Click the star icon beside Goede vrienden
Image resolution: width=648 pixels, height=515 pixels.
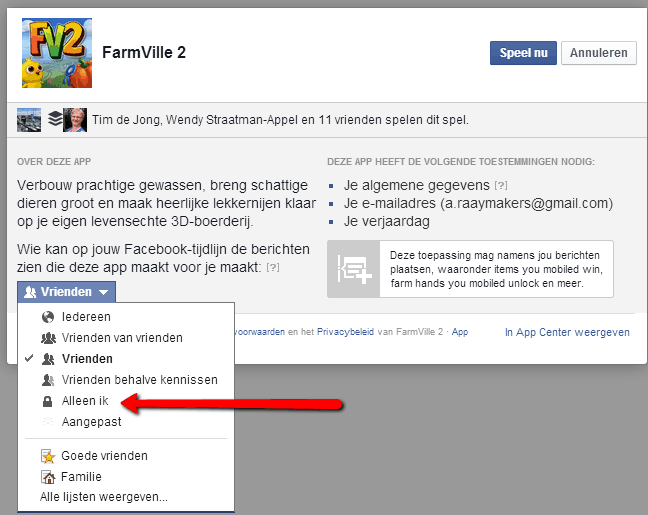tap(48, 456)
